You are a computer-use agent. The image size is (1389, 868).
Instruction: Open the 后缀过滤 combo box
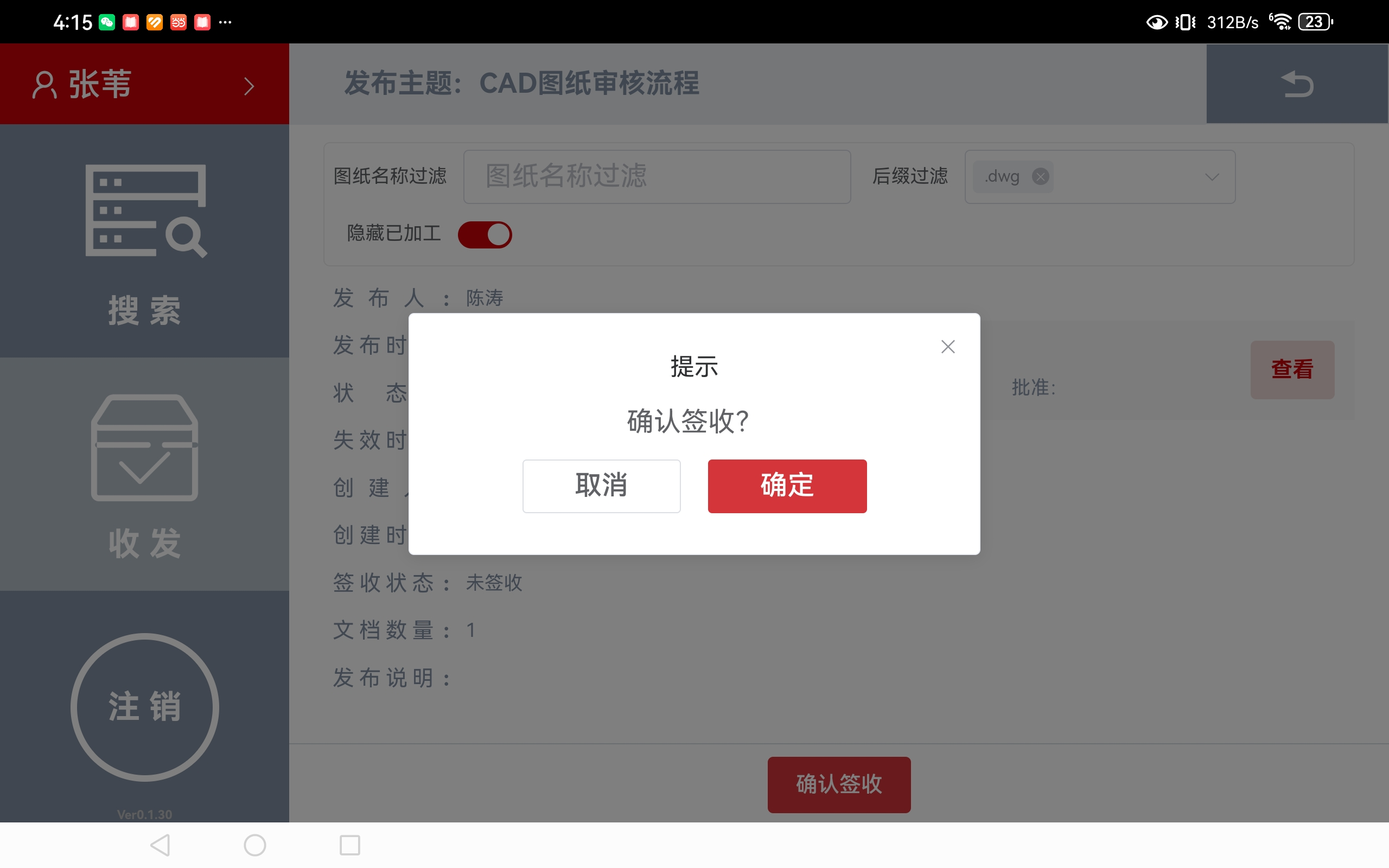click(1100, 177)
